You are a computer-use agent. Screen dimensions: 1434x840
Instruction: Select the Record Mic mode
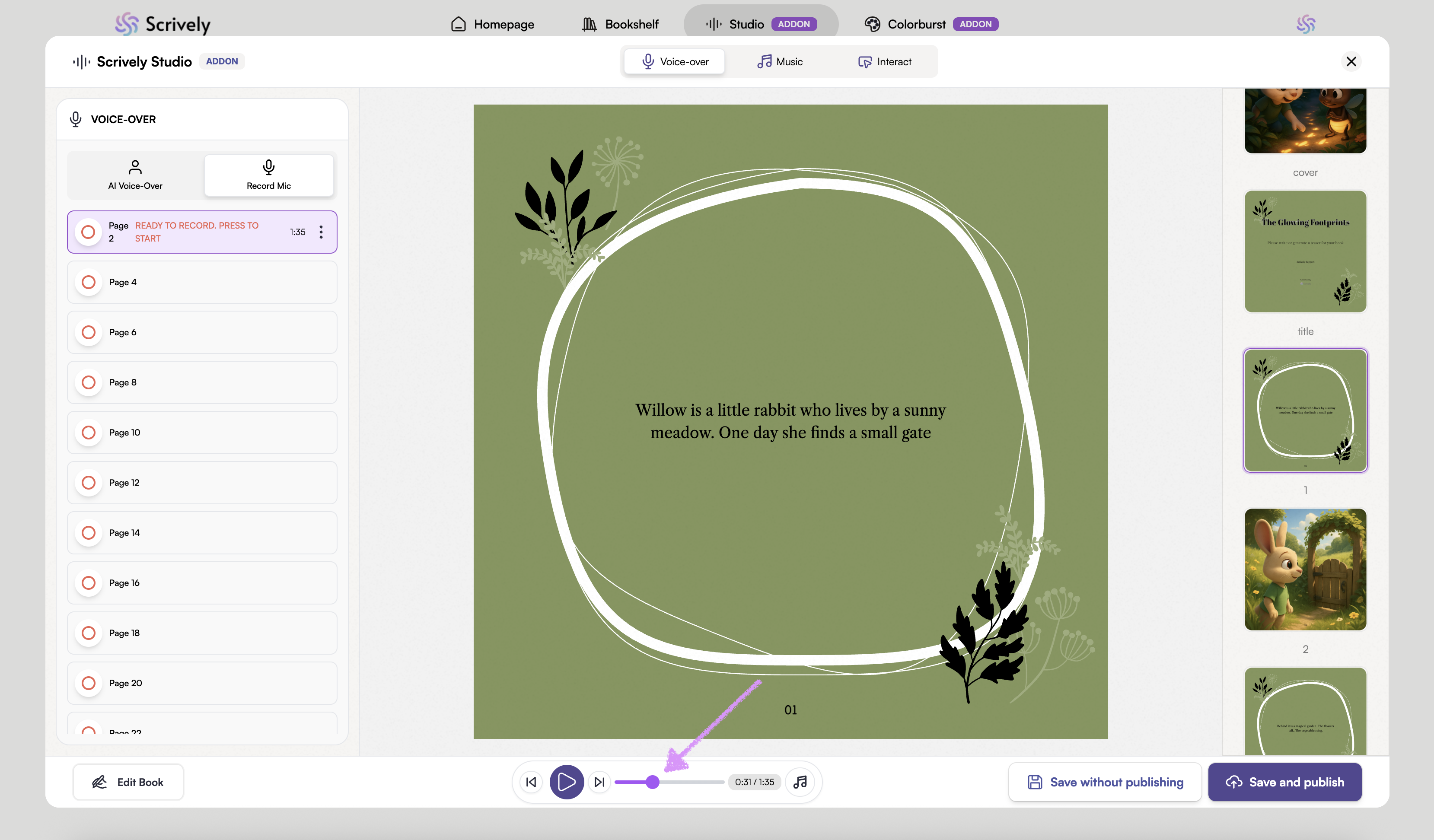tap(268, 175)
